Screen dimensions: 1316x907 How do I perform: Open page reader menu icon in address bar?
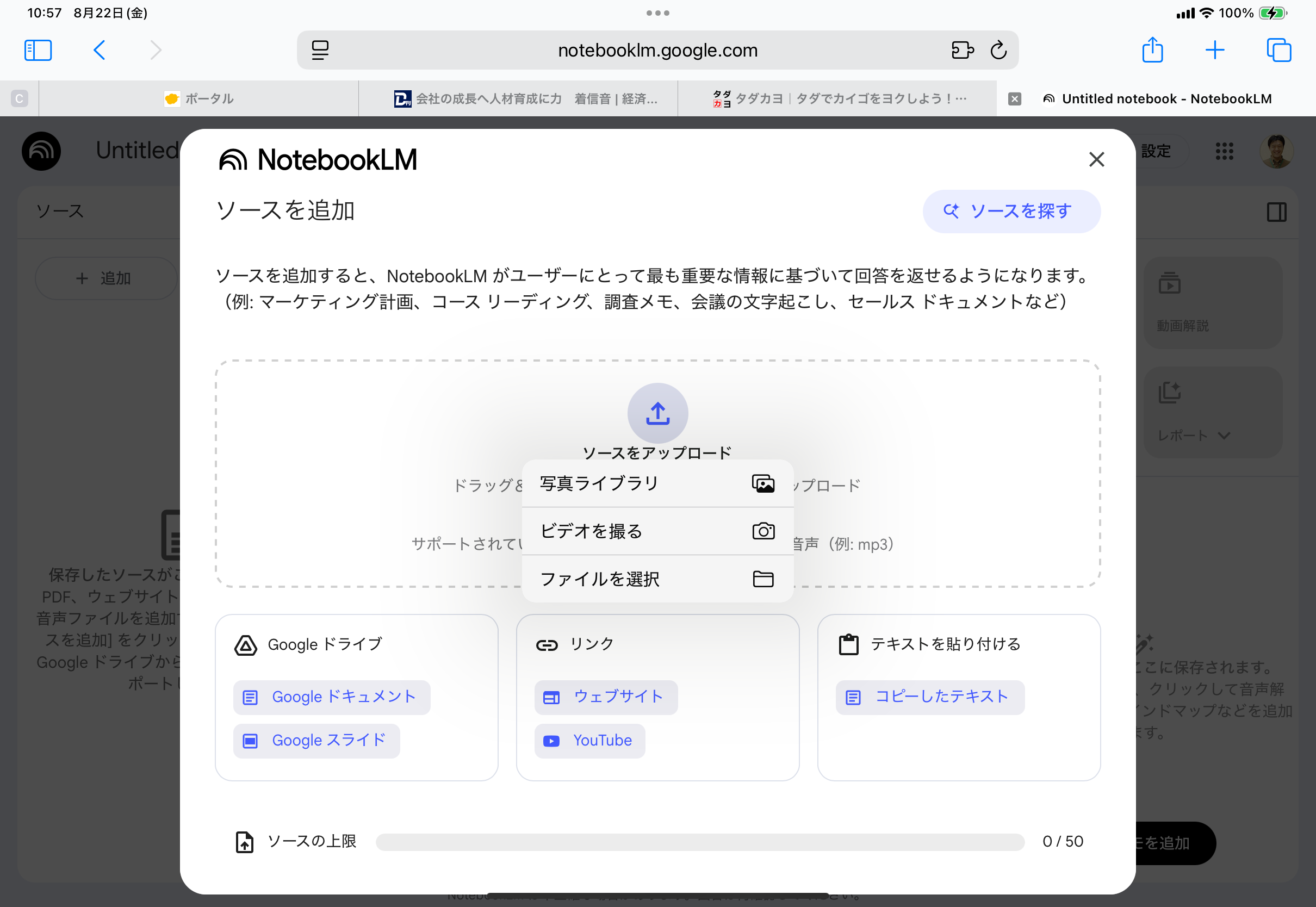coord(320,50)
